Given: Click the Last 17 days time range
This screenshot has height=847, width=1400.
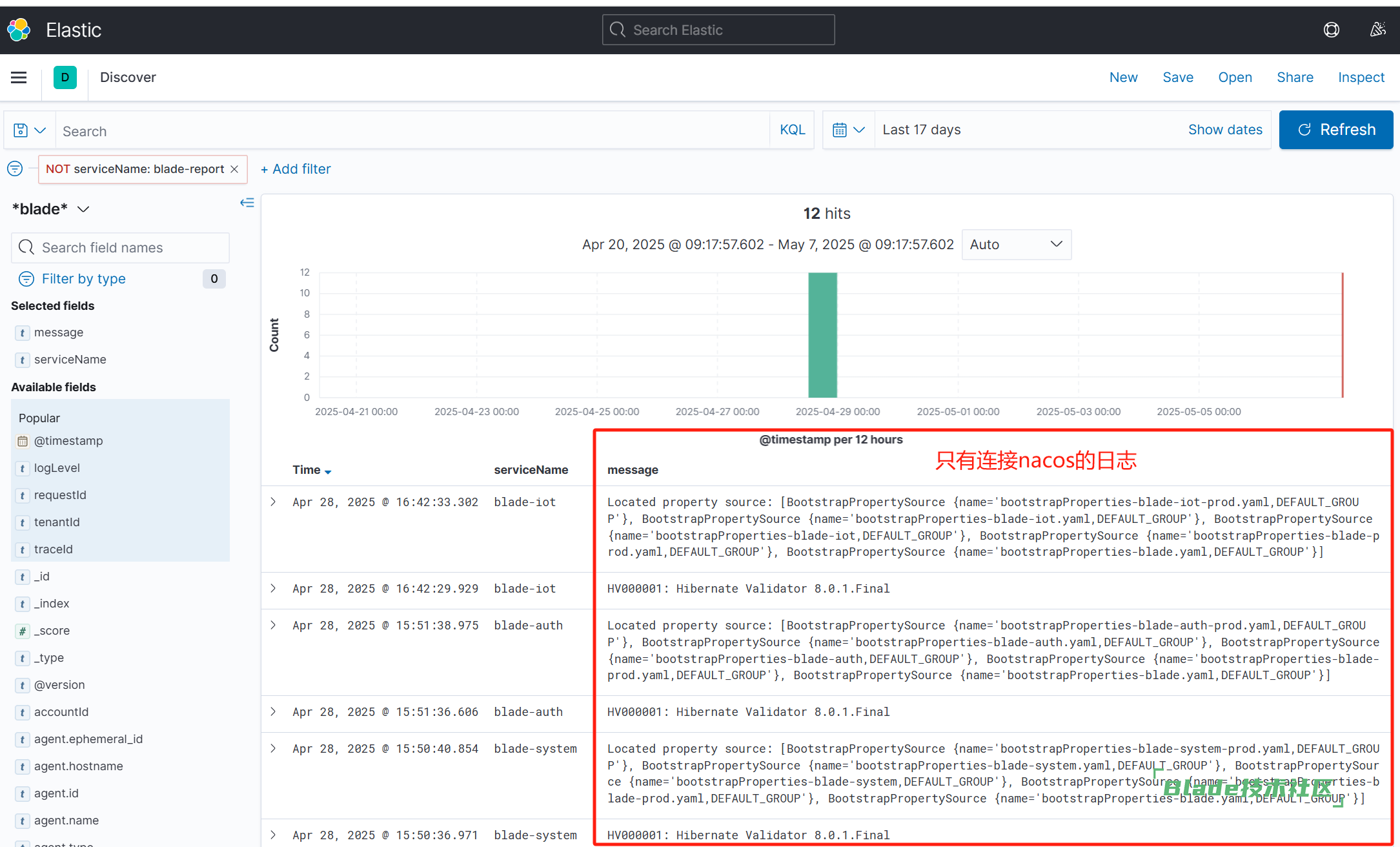Looking at the screenshot, I should tap(921, 130).
